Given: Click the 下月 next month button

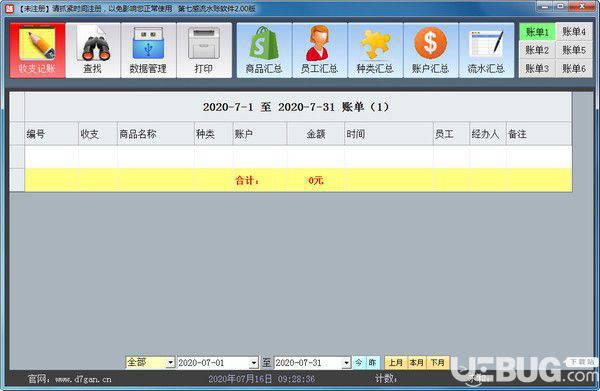Looking at the screenshot, I should [438, 362].
